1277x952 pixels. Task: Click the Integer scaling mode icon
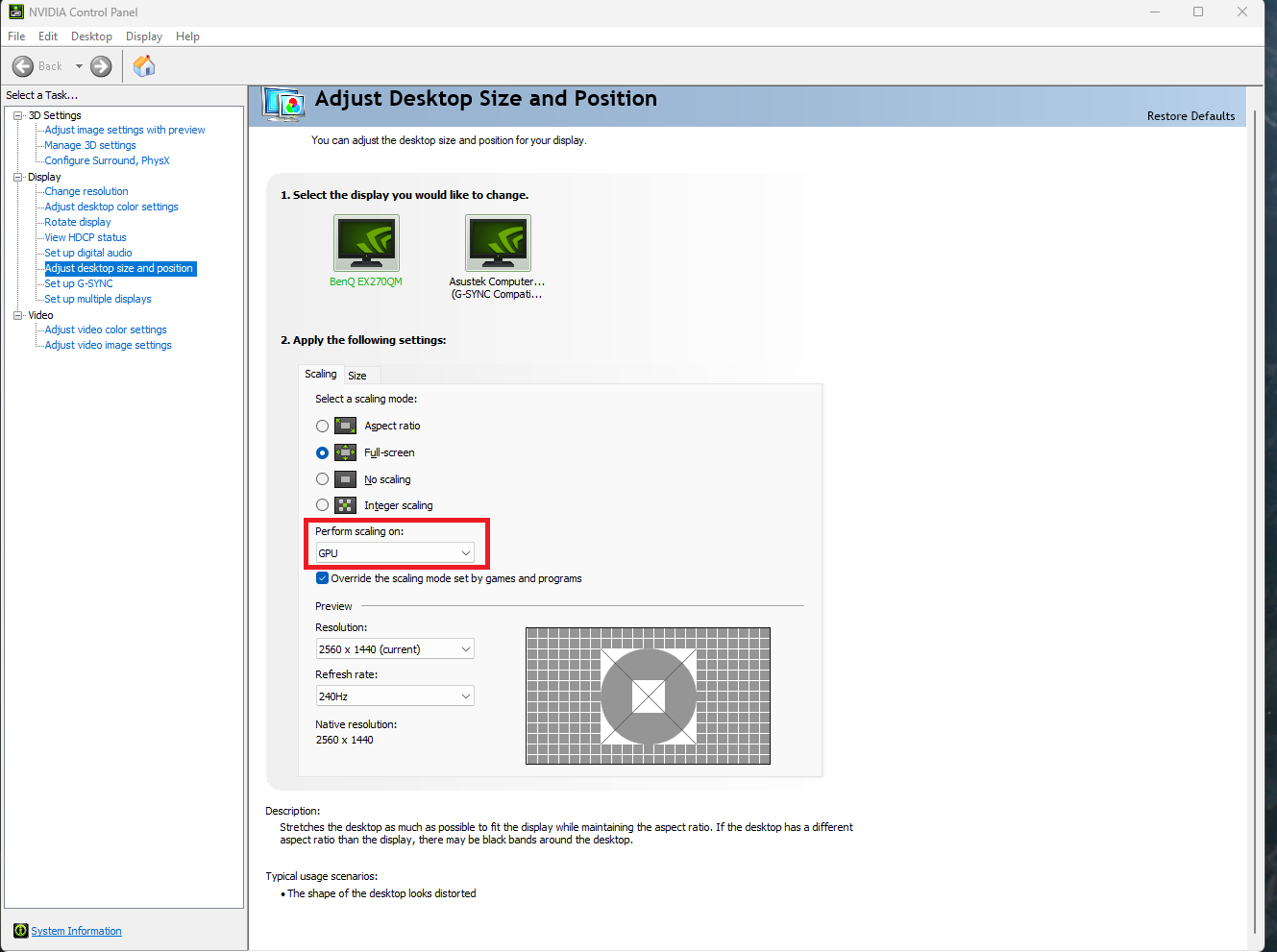pyautogui.click(x=346, y=505)
